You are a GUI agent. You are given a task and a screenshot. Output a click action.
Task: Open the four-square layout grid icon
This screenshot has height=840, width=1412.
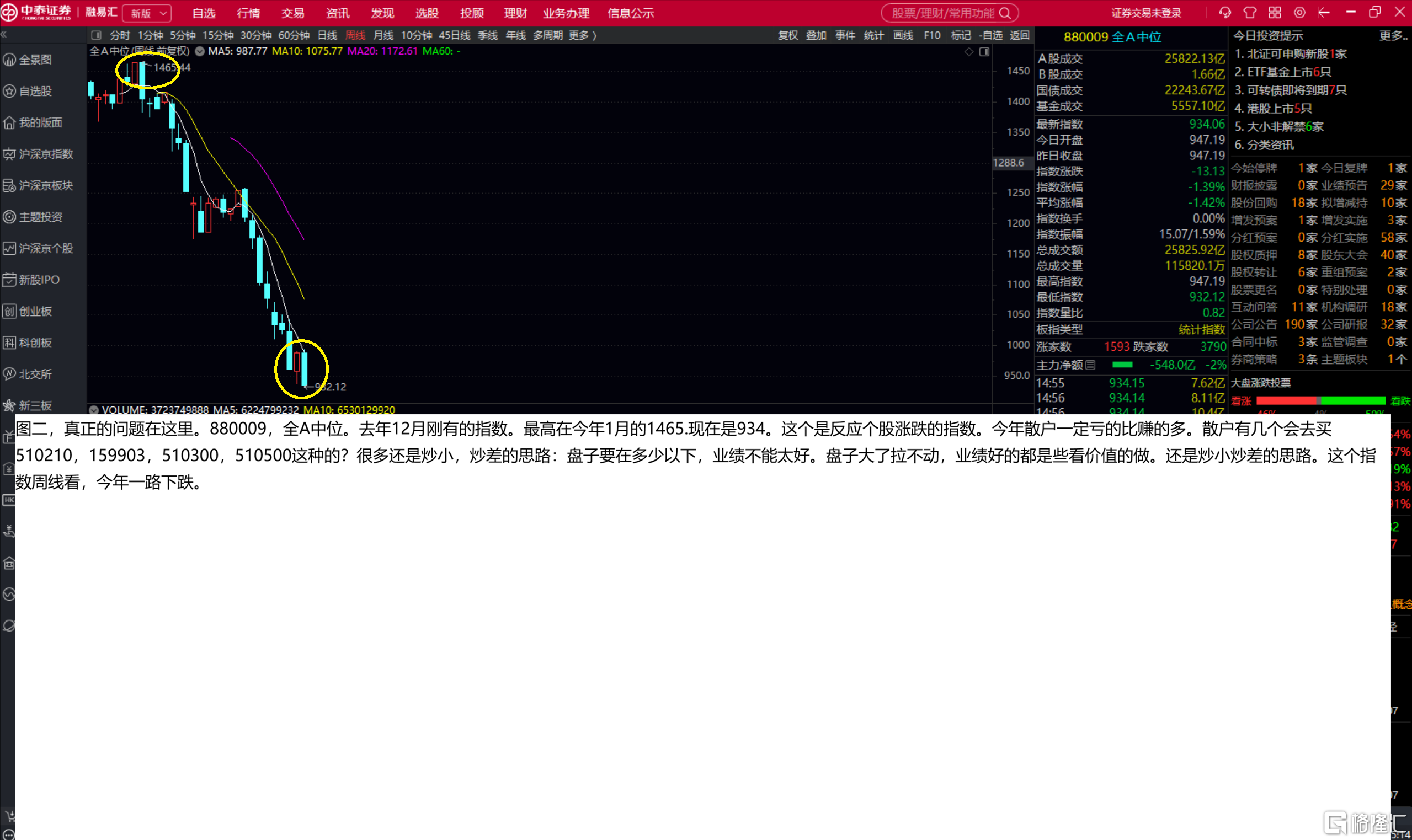tap(1275, 13)
